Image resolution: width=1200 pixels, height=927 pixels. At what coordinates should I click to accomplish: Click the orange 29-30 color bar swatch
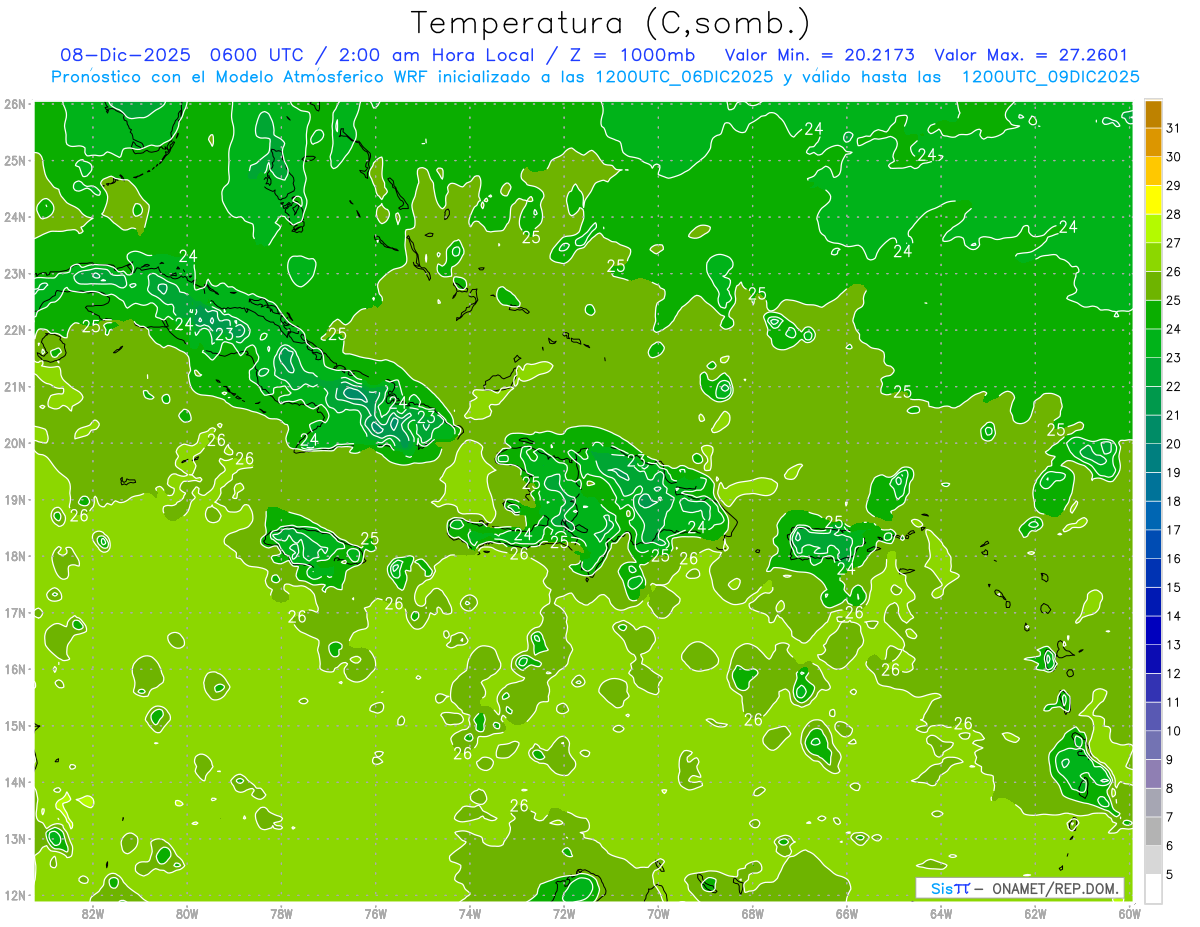[x=1153, y=171]
